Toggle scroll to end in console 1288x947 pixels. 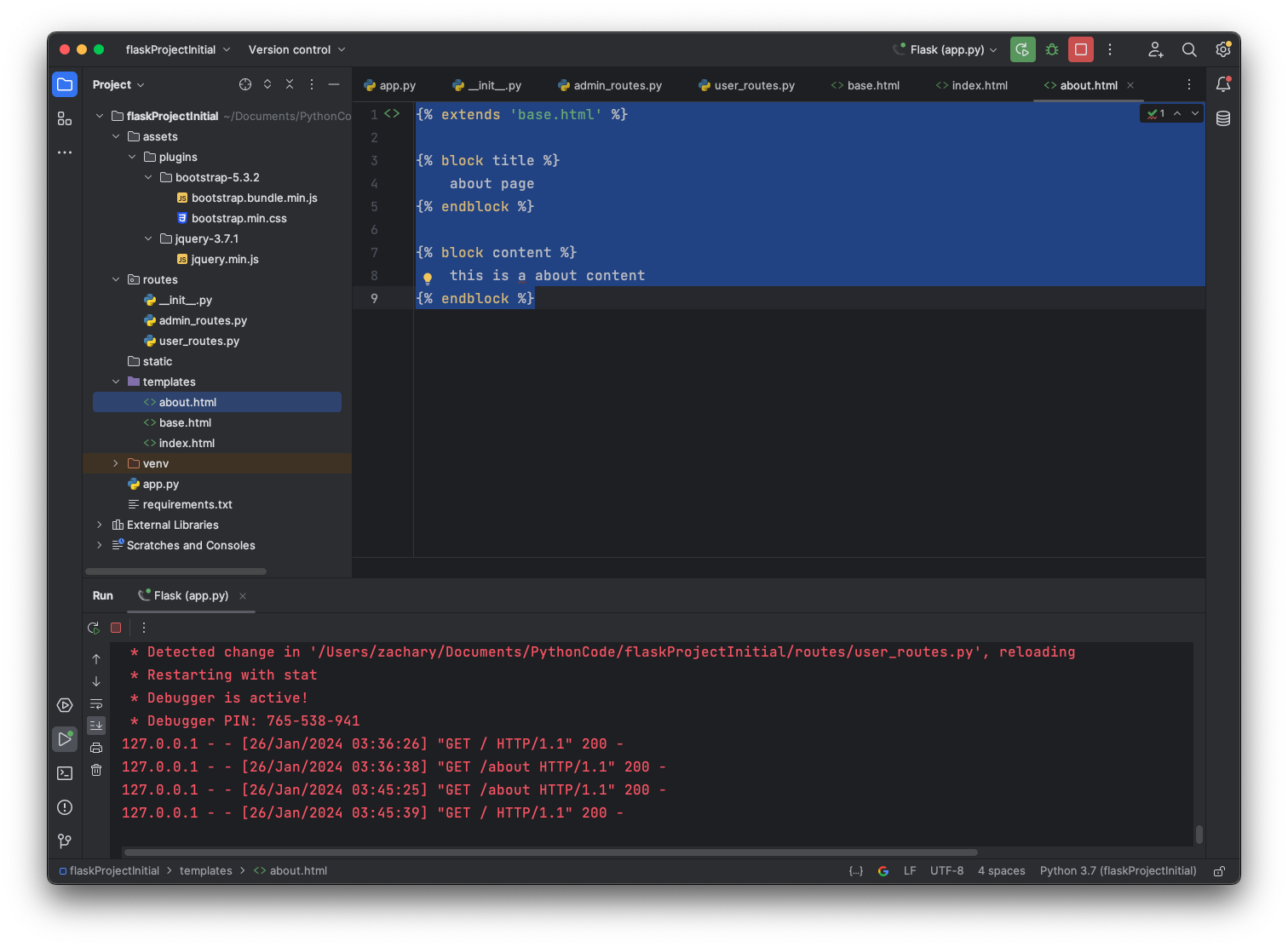click(96, 726)
